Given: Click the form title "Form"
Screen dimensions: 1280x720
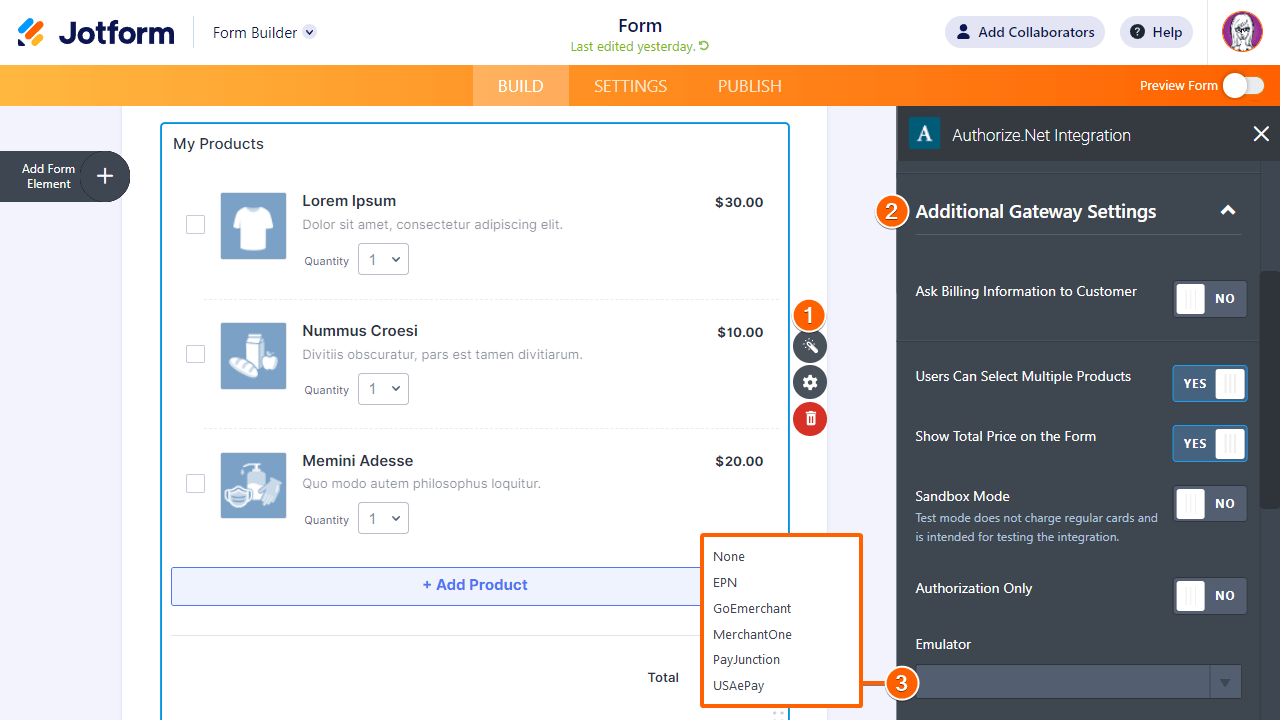Looking at the screenshot, I should click(640, 26).
